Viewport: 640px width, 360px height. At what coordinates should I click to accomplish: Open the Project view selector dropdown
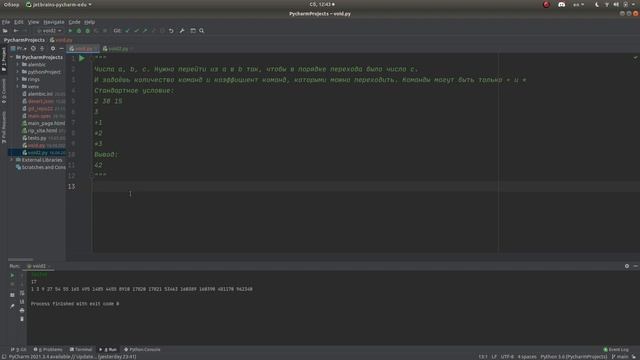tap(19, 49)
